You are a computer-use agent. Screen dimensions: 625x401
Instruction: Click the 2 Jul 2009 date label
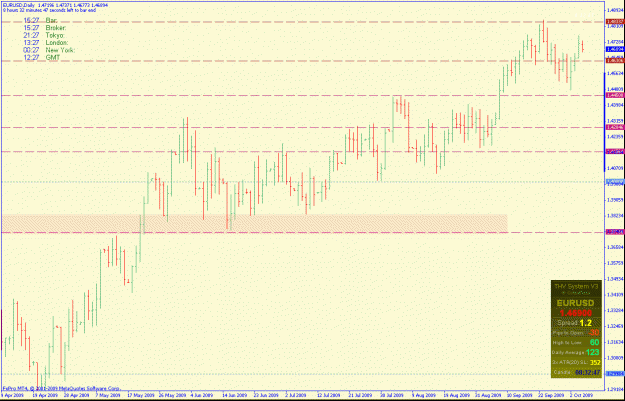[x=296, y=395]
